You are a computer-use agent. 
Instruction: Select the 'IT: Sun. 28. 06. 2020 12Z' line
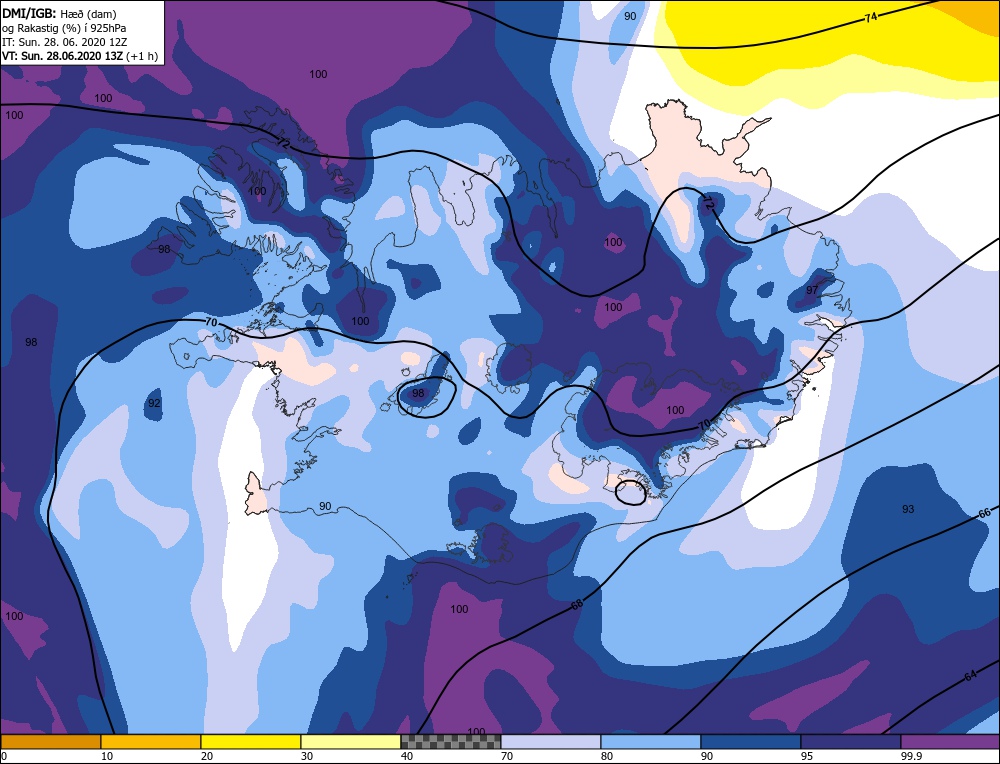pos(64,42)
